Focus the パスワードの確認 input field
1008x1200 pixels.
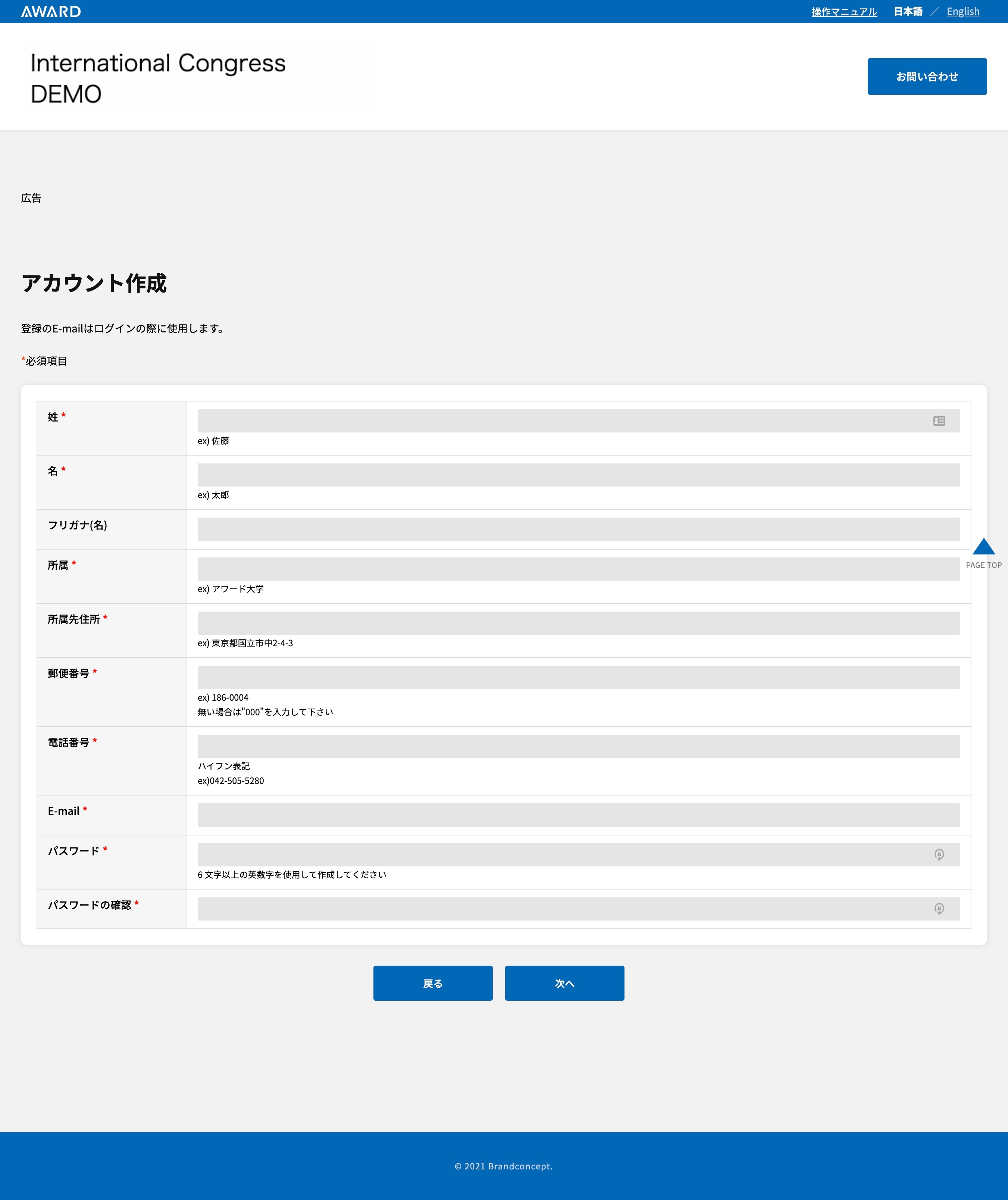578,909
